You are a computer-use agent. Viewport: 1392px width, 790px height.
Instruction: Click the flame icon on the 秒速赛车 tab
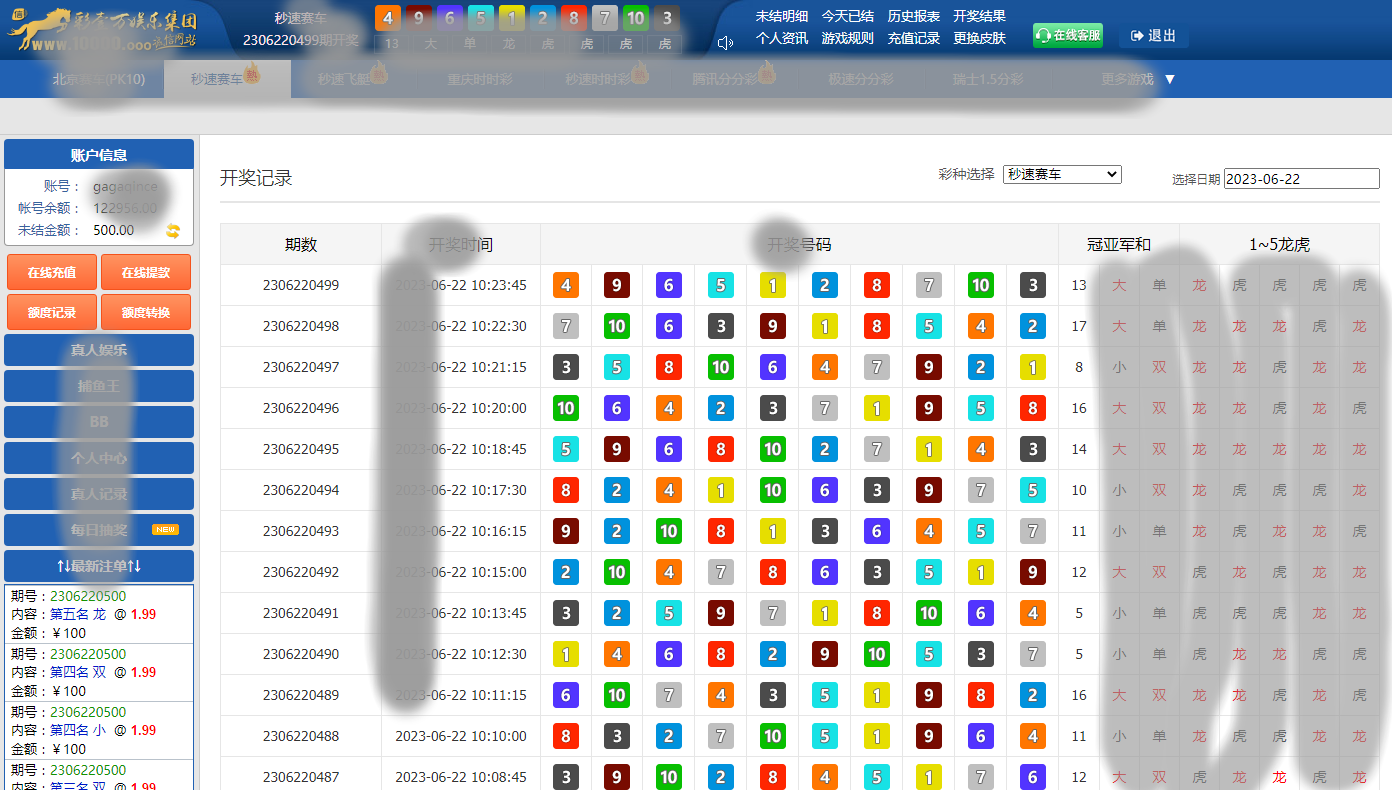coord(252,73)
